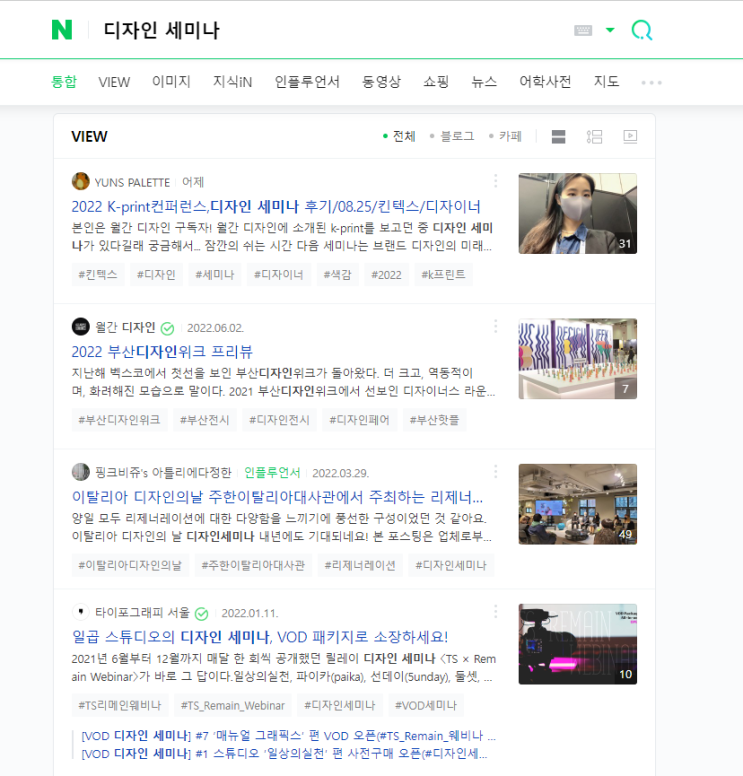This screenshot has height=776, width=743.
Task: Switch to the video view icon
Action: [630, 137]
